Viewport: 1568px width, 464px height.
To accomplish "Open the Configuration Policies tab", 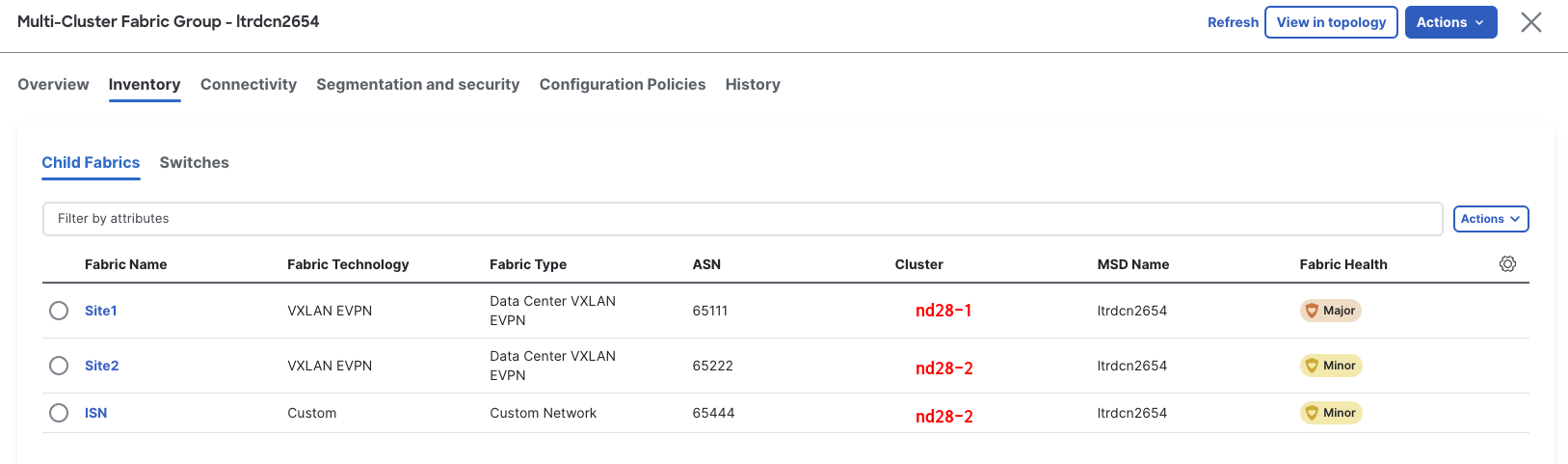I will tap(623, 85).
